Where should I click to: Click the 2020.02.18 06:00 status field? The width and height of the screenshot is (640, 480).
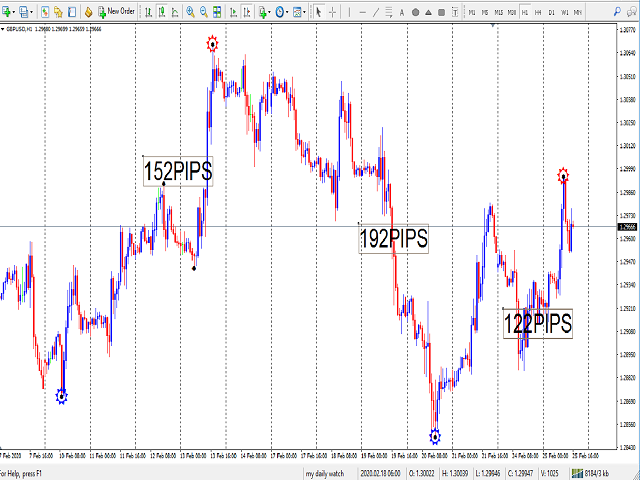click(x=380, y=473)
